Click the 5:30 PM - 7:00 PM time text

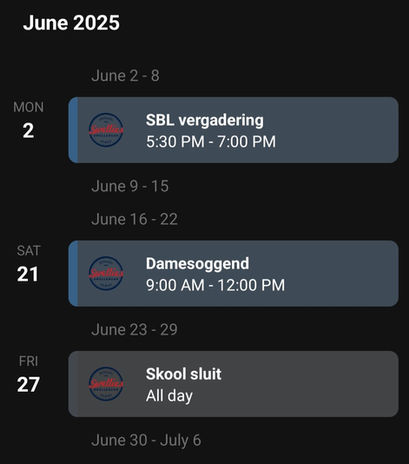pyautogui.click(x=211, y=141)
